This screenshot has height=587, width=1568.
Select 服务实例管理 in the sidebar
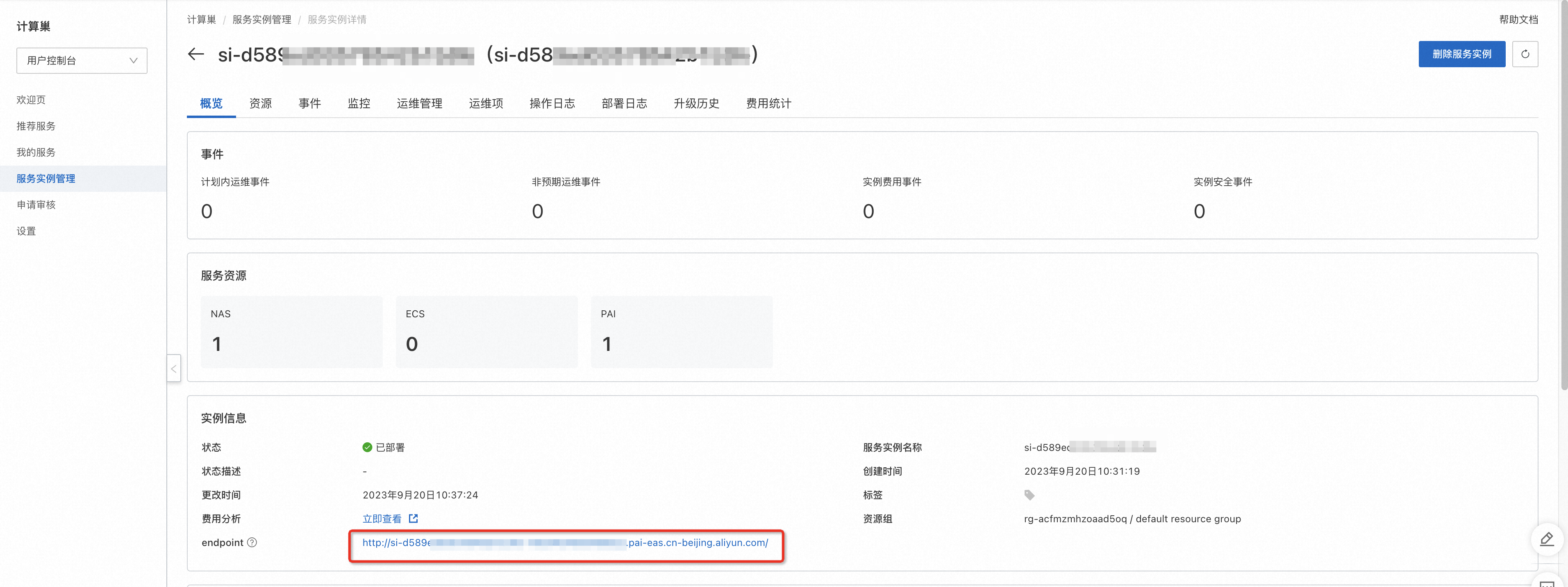[x=83, y=178]
